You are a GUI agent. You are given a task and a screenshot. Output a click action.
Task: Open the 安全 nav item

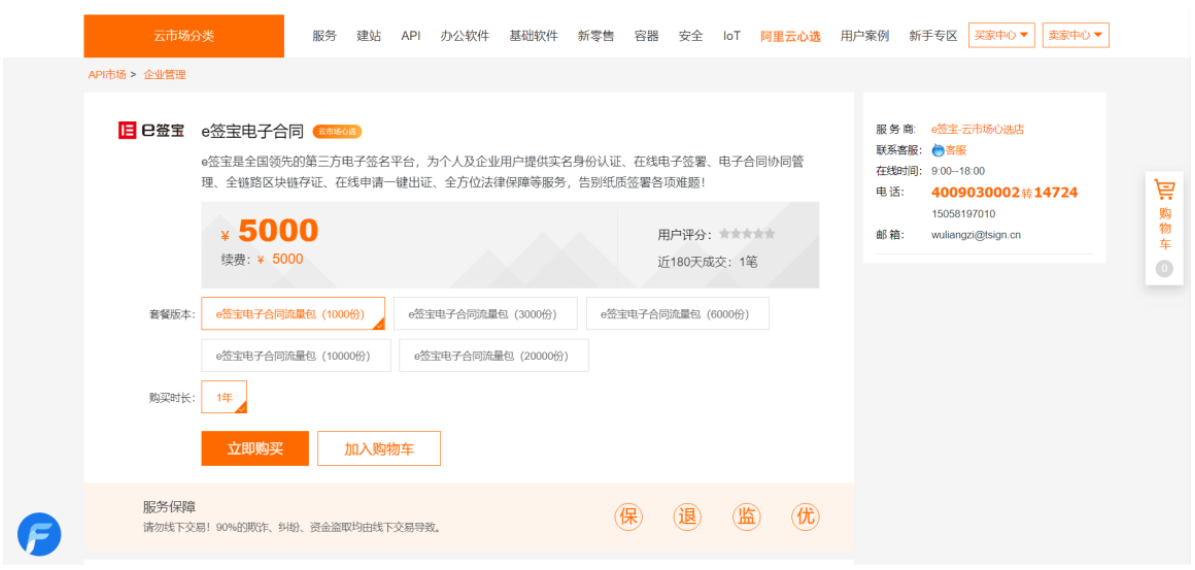690,36
